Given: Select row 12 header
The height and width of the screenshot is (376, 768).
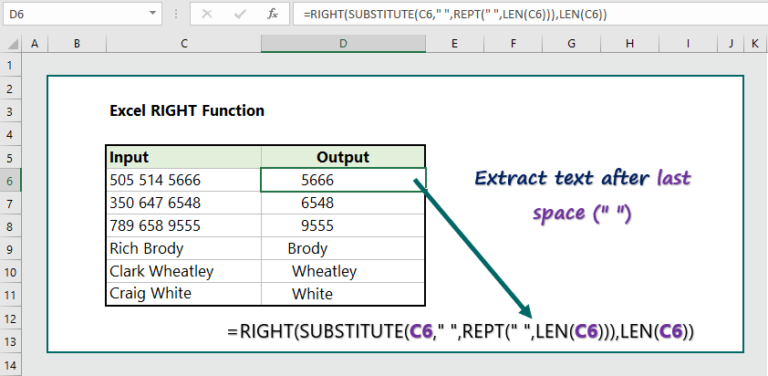Looking at the screenshot, I should (x=11, y=319).
